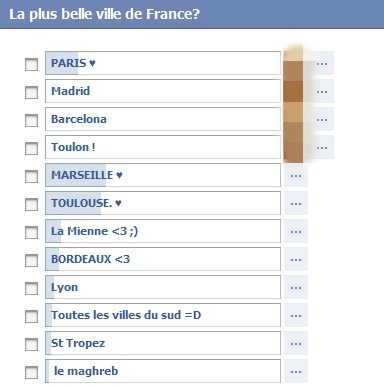Open the ellipsis menu beside Madrid
384x387 pixels.
coord(322,91)
